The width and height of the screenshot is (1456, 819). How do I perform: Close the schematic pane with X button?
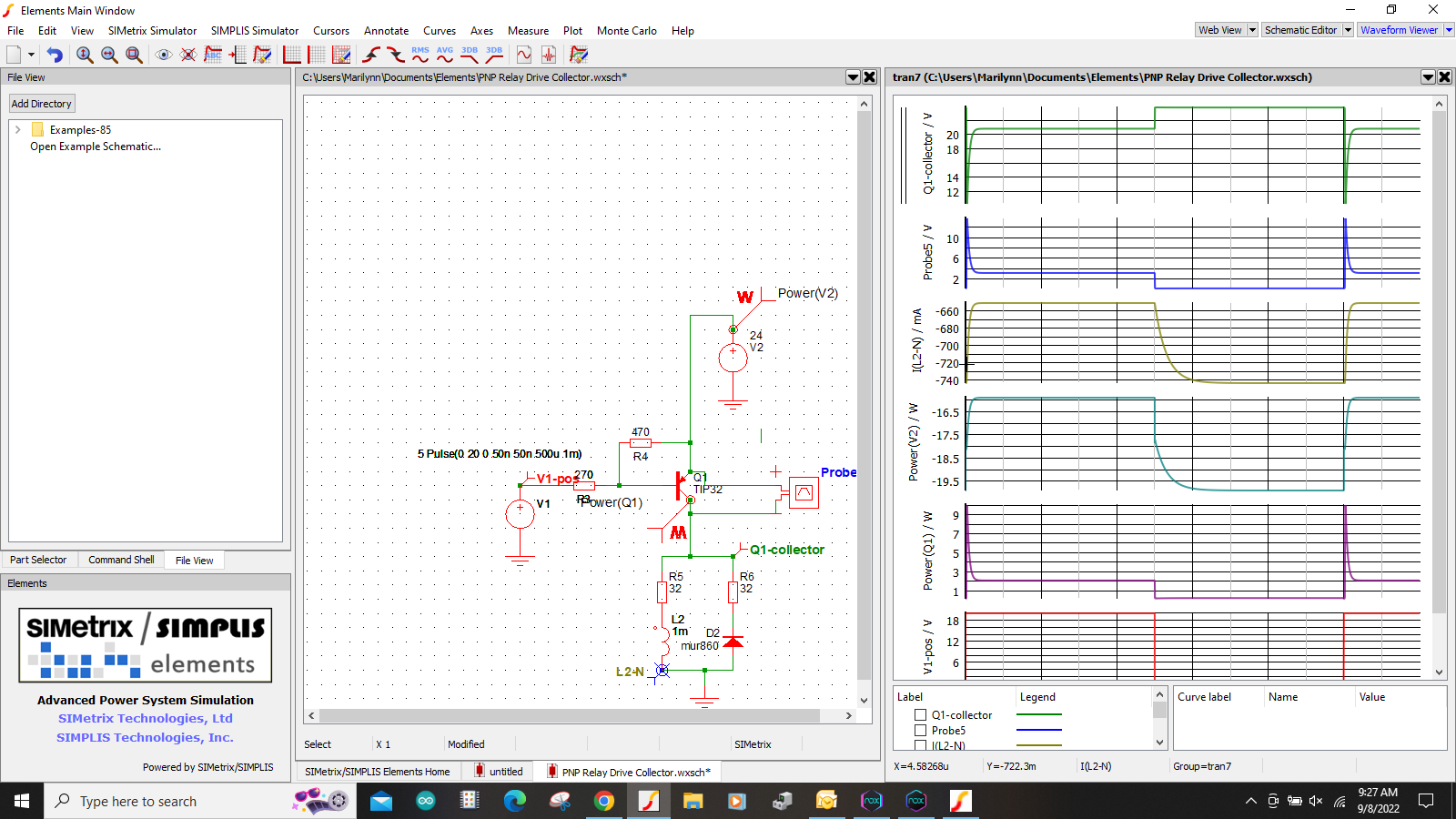pyautogui.click(x=870, y=77)
